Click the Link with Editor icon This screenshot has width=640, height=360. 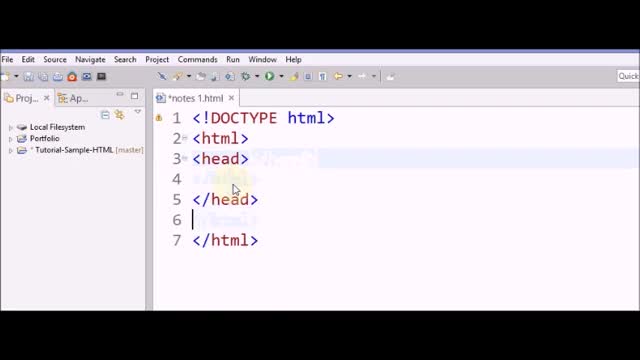[x=119, y=115]
